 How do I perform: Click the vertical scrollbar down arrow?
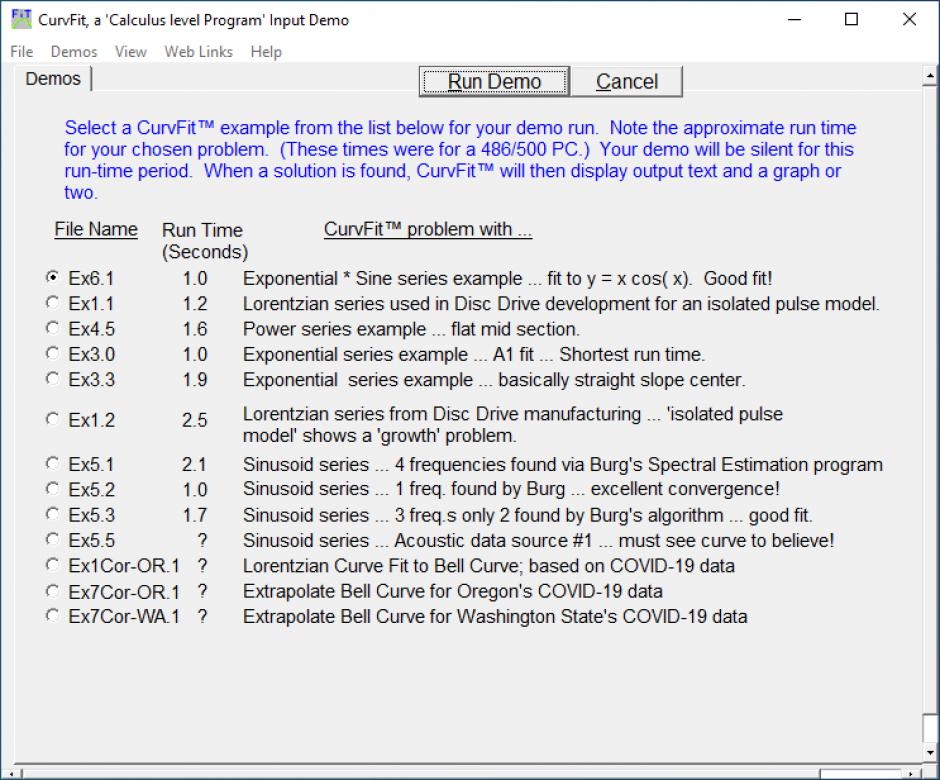point(930,752)
